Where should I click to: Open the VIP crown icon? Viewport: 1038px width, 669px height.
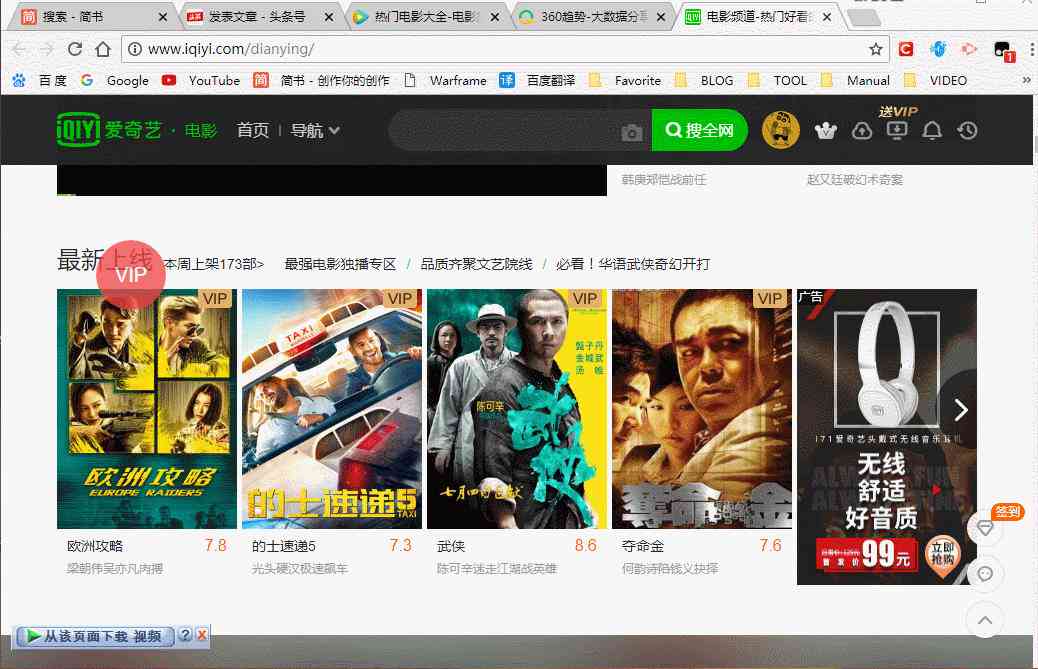click(826, 131)
